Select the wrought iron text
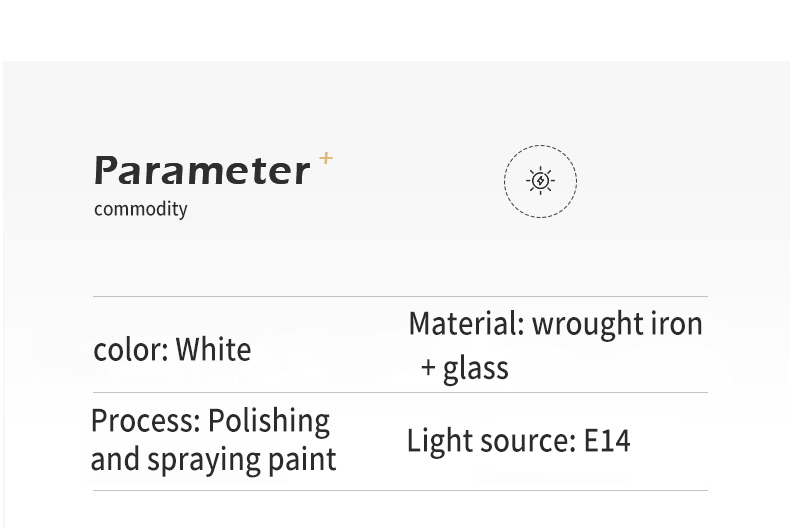The image size is (790, 528). (x=617, y=323)
